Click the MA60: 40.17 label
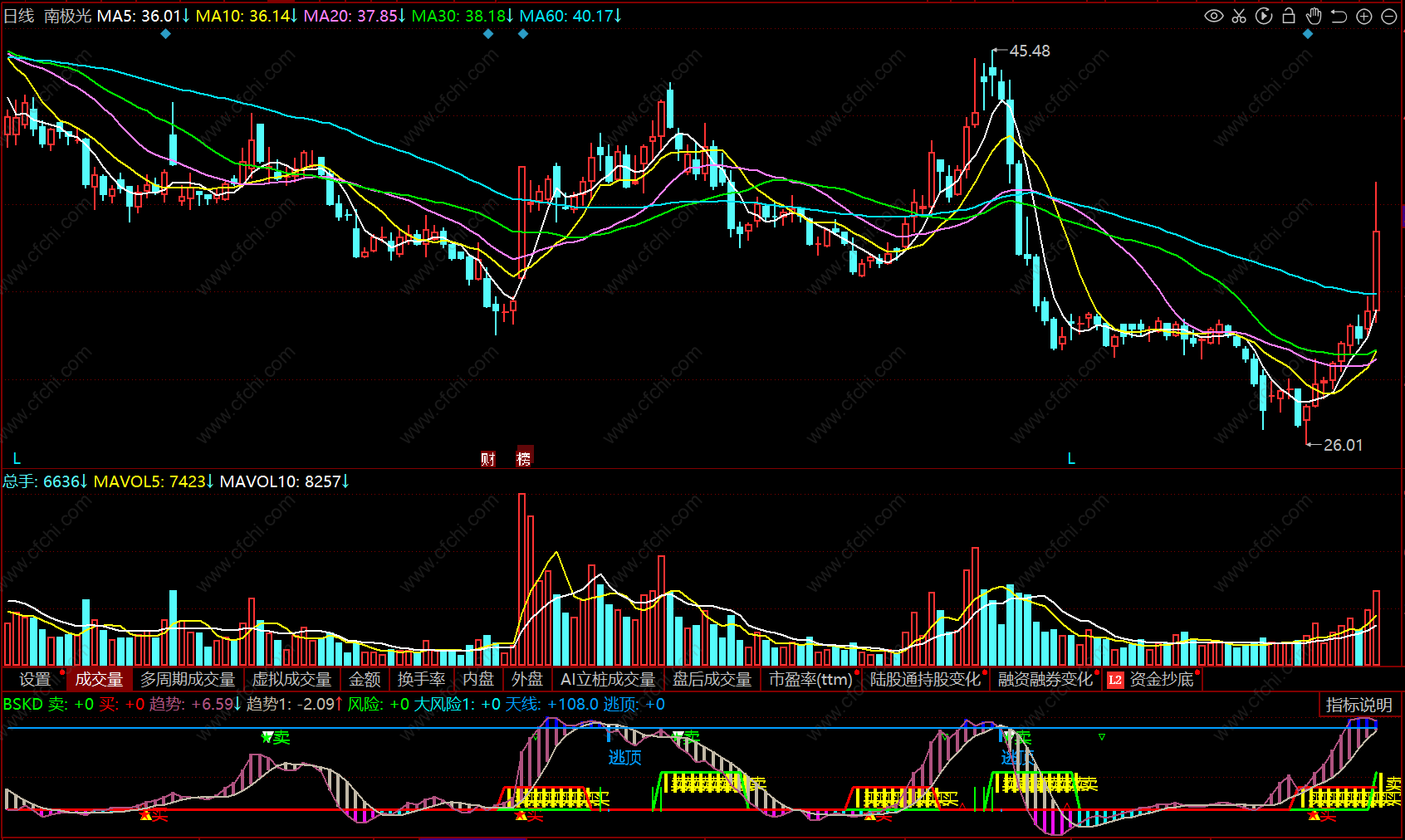The width and height of the screenshot is (1405, 840). click(x=570, y=16)
